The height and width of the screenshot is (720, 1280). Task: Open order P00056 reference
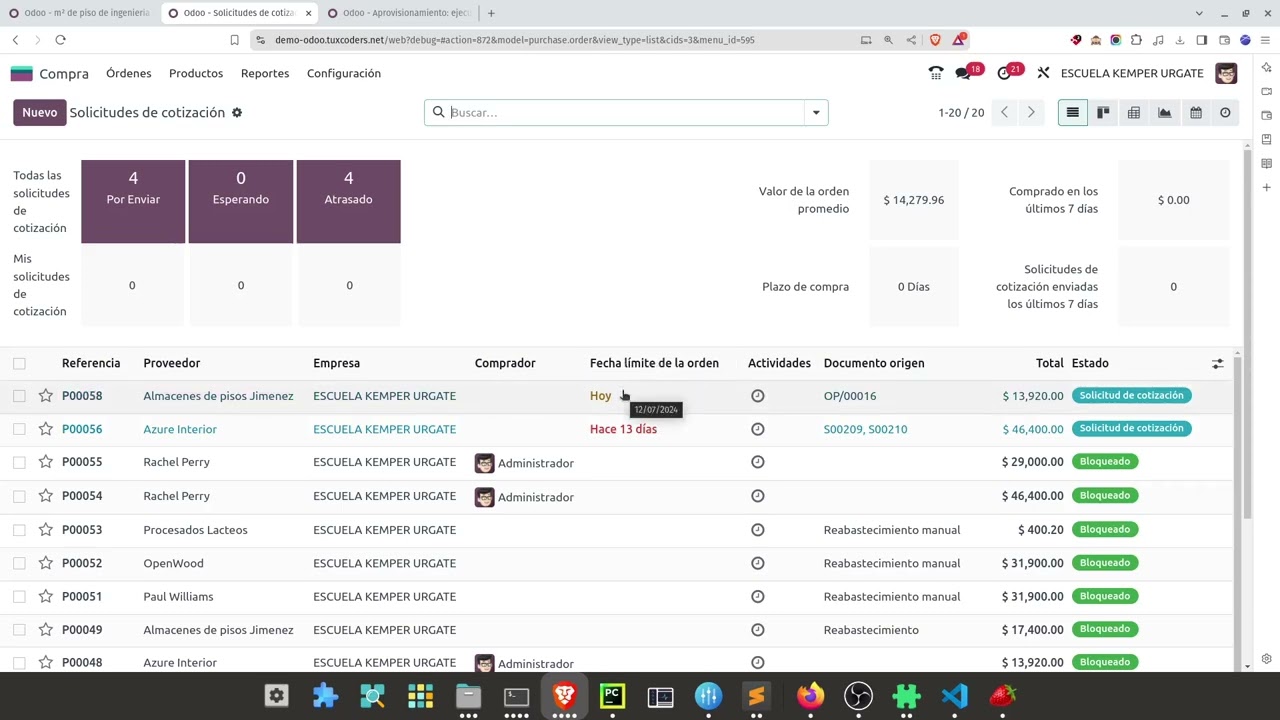tap(82, 429)
